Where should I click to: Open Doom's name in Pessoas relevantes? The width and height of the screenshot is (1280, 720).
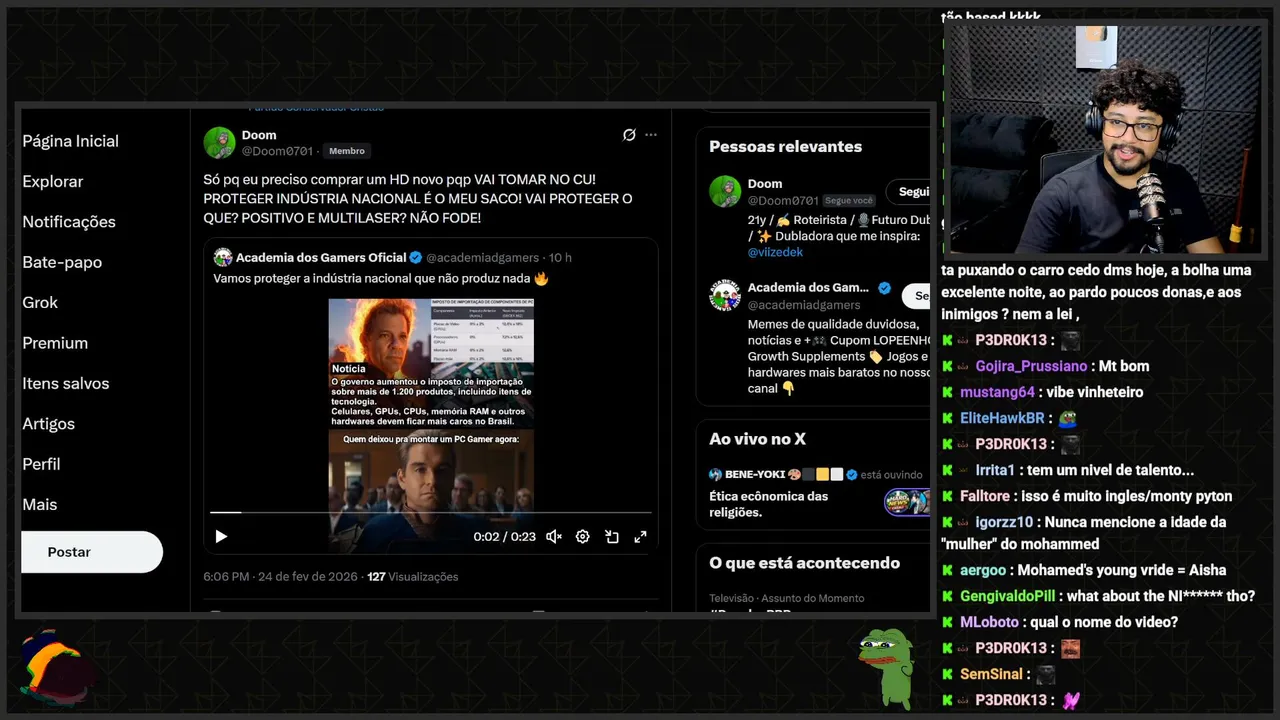click(765, 184)
